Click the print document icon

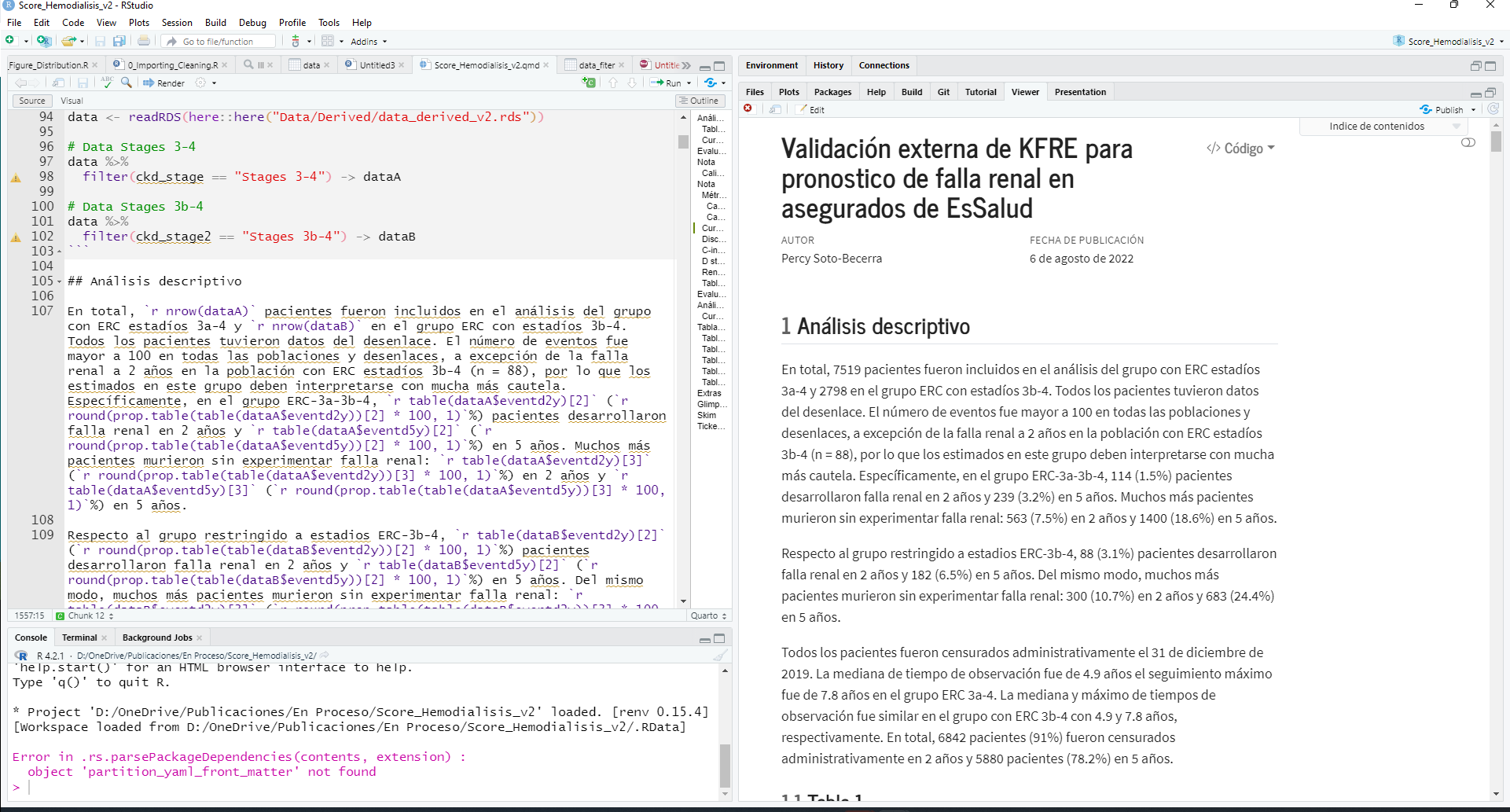[x=144, y=41]
